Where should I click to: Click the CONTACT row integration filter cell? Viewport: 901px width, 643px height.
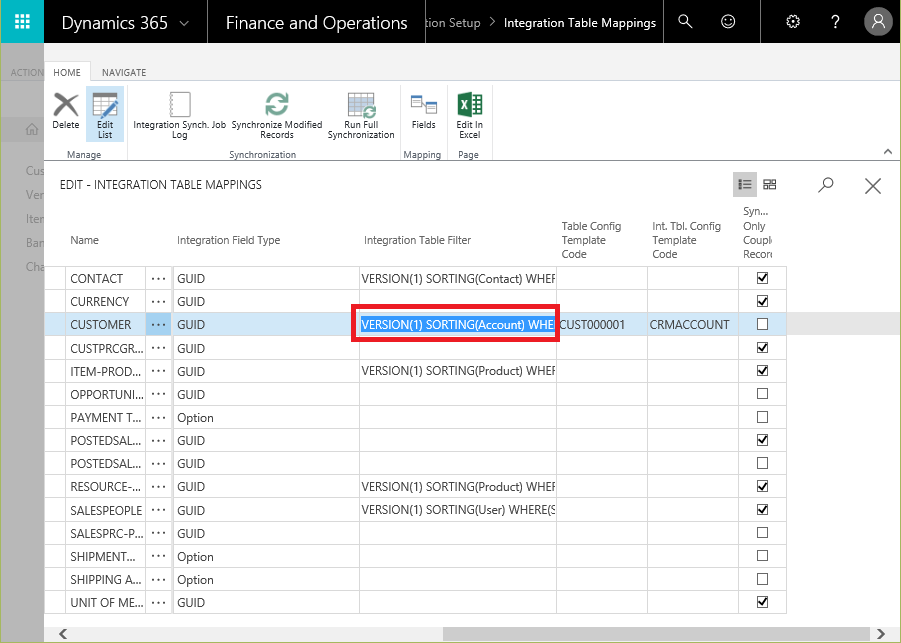457,279
